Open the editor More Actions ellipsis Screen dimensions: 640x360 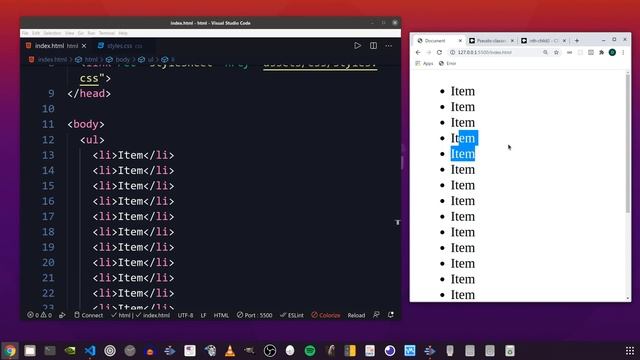pyautogui.click(x=389, y=46)
